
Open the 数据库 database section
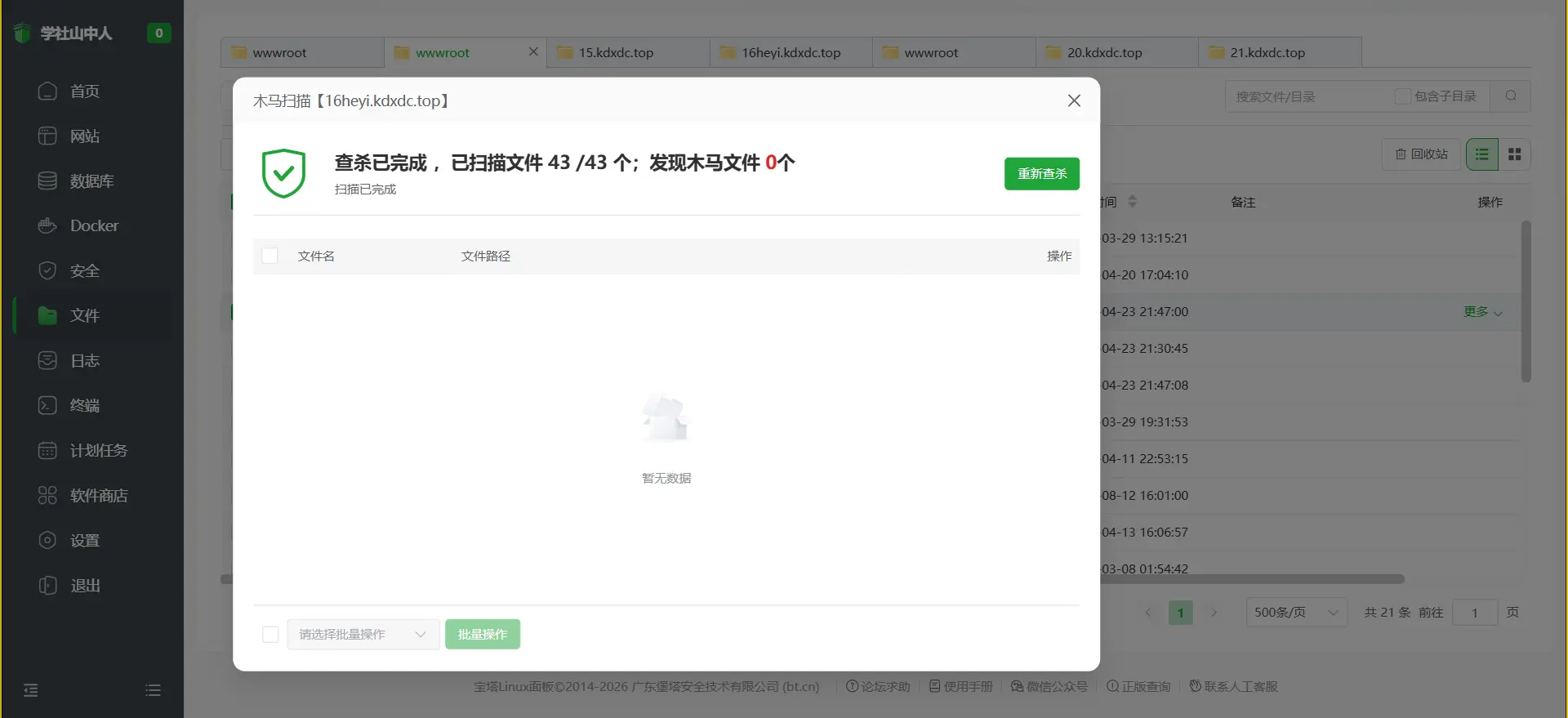(91, 181)
